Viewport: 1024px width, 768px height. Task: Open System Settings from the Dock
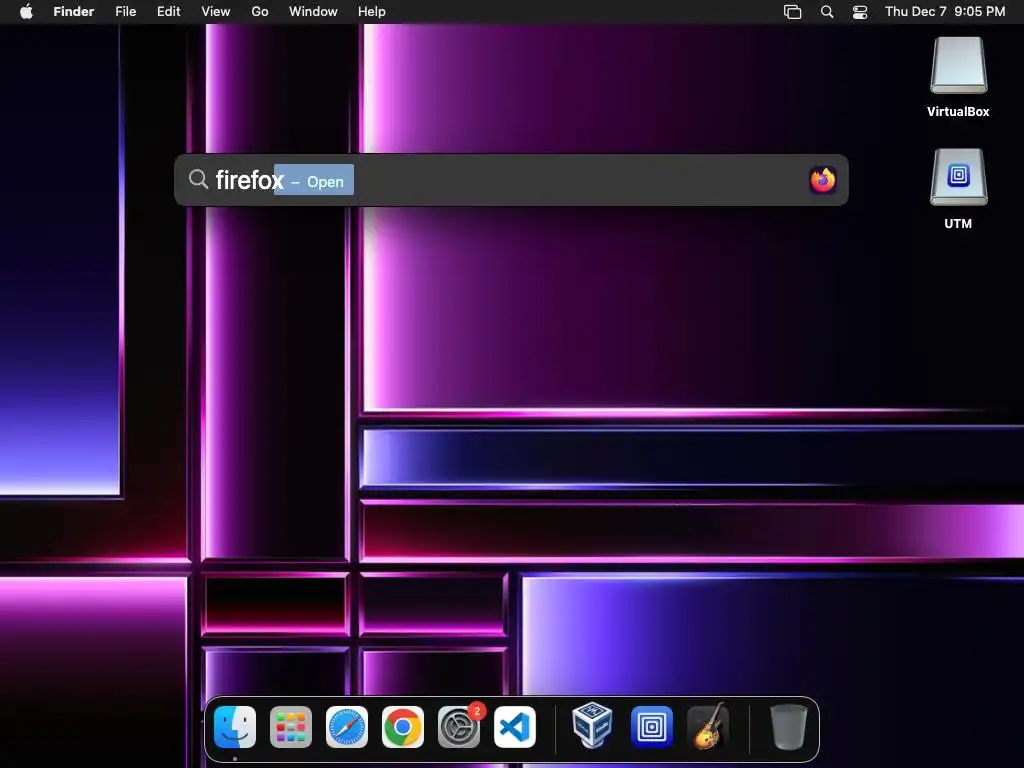pyautogui.click(x=459, y=727)
